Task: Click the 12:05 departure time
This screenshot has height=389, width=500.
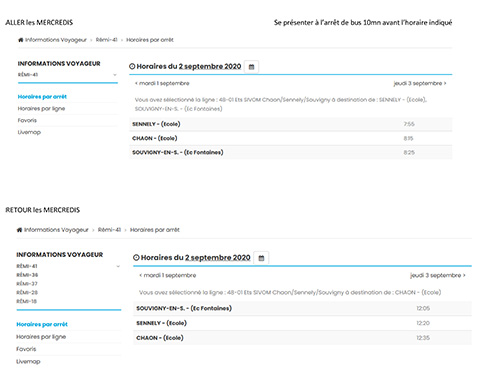Action: [x=423, y=308]
